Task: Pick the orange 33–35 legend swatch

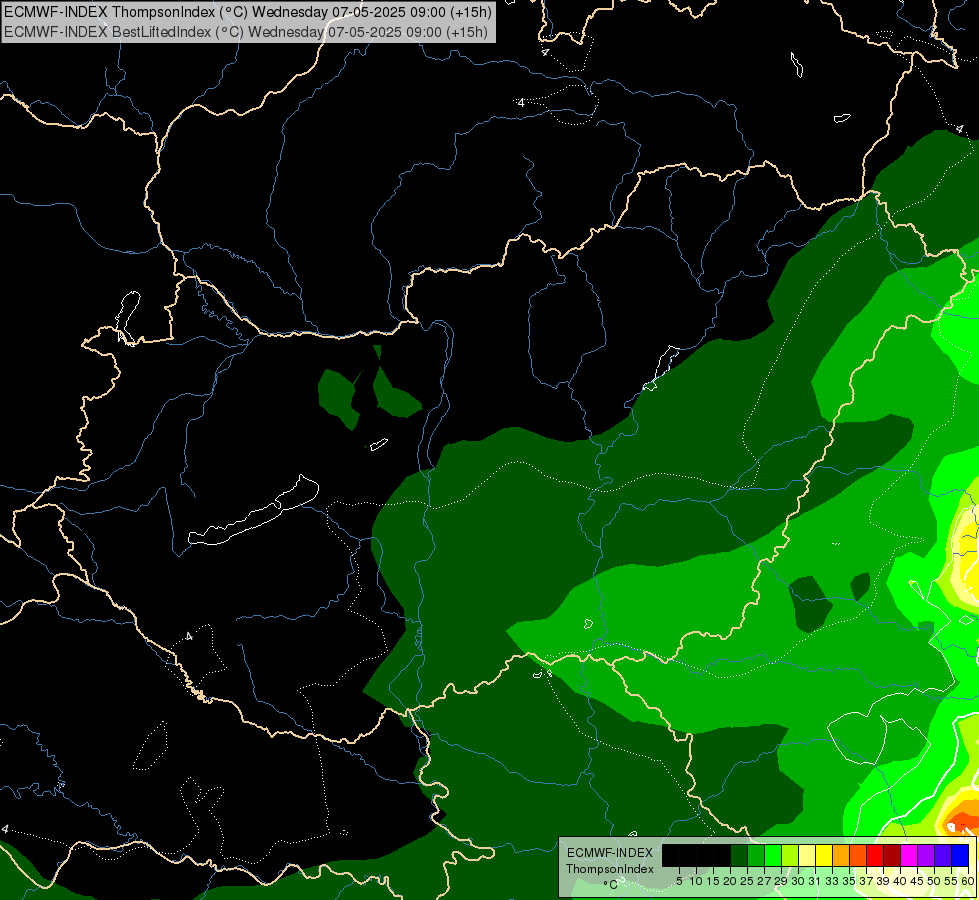Action: [841, 855]
